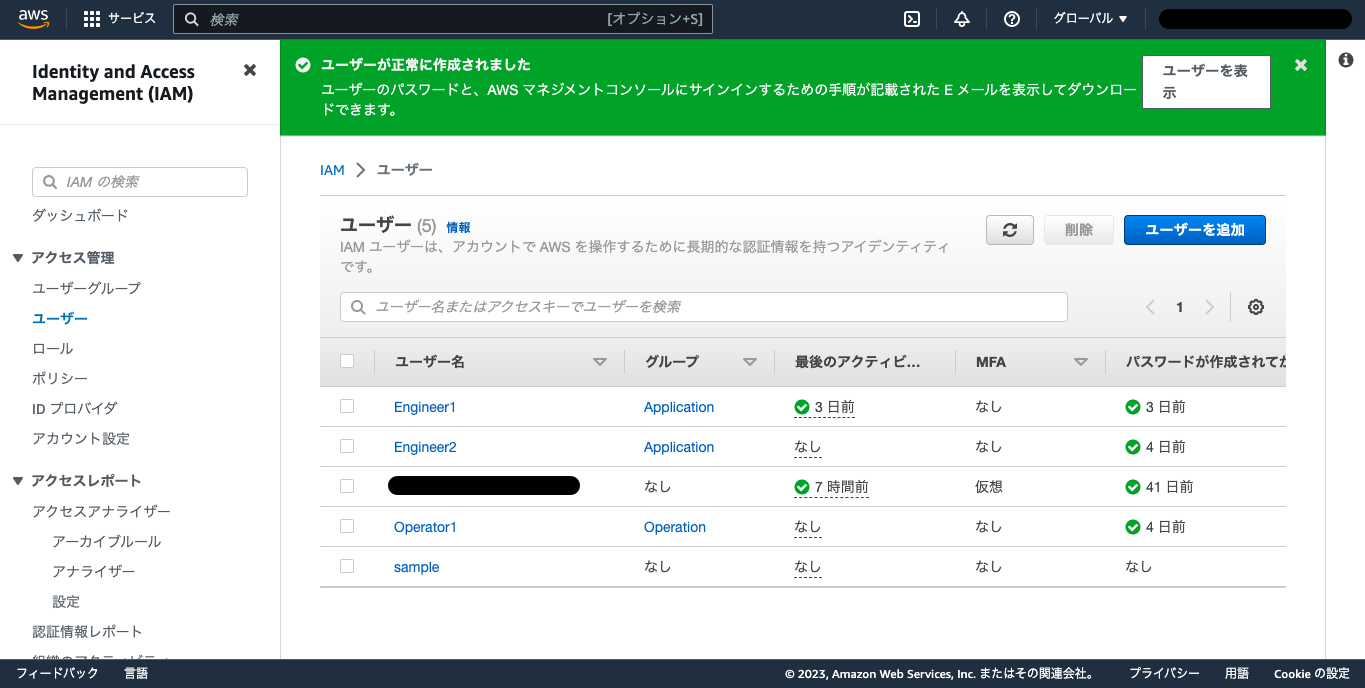Screen dimensions: 1365x688
Task: Open the MFA column sort dropdown
Action: [1079, 361]
